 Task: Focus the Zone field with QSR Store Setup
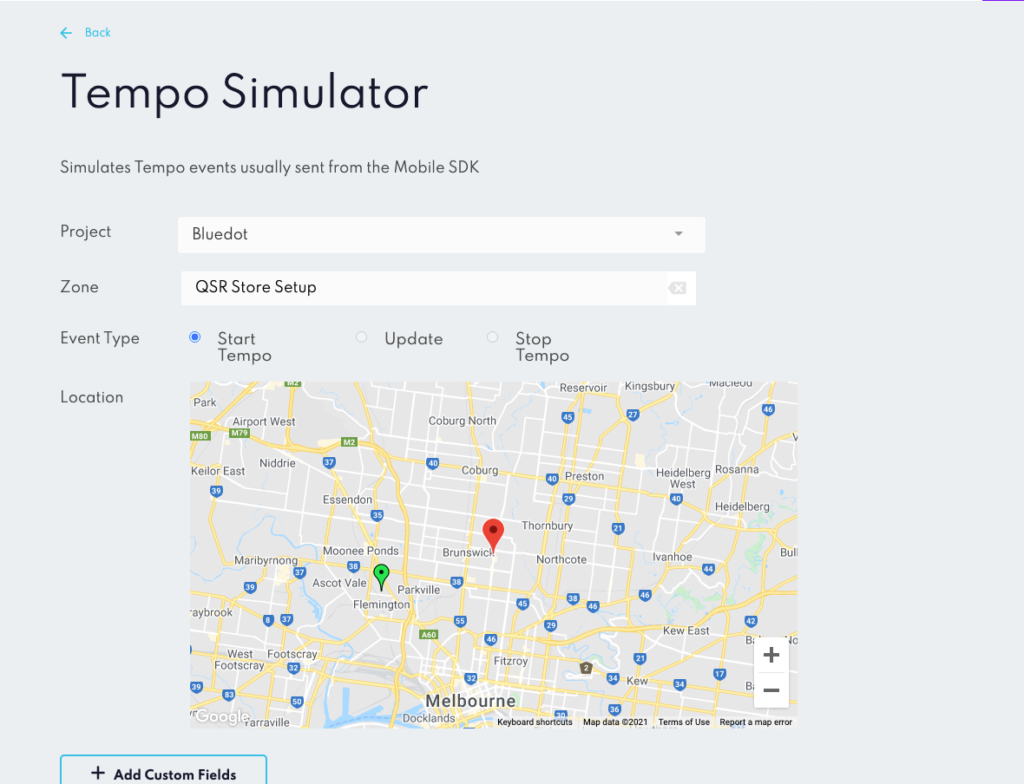[438, 287]
